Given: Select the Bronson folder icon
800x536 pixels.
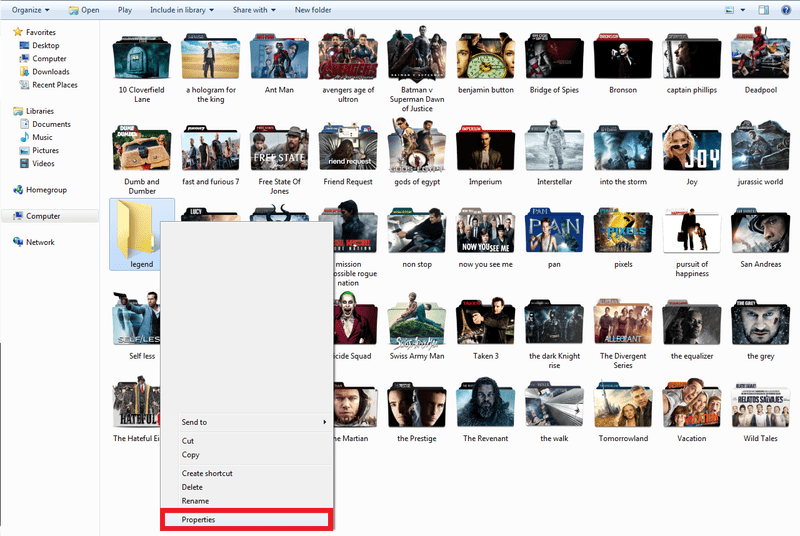Looking at the screenshot, I should tap(623, 56).
